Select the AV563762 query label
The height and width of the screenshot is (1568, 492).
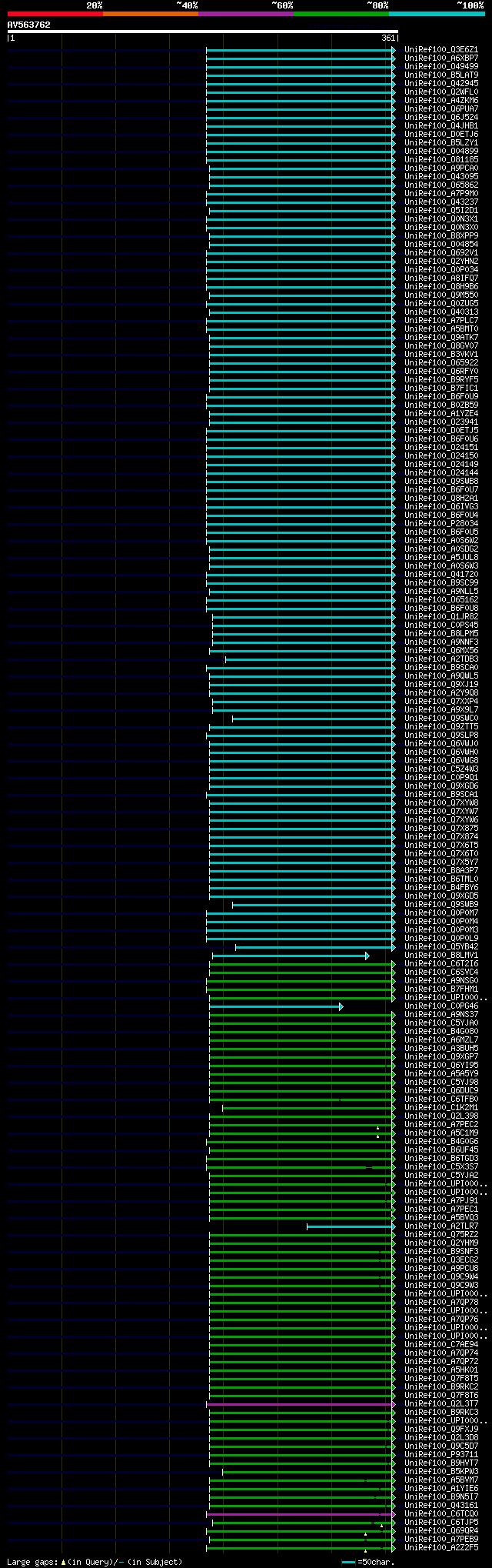click(28, 25)
